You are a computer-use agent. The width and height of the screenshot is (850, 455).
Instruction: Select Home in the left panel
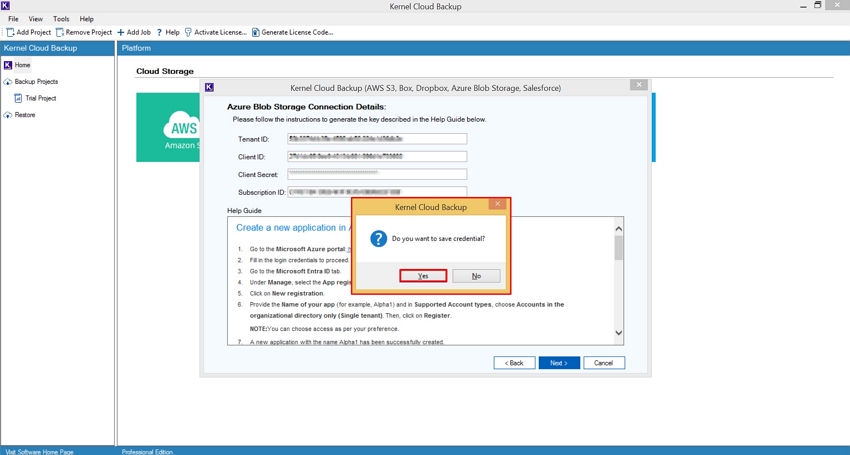coord(22,65)
